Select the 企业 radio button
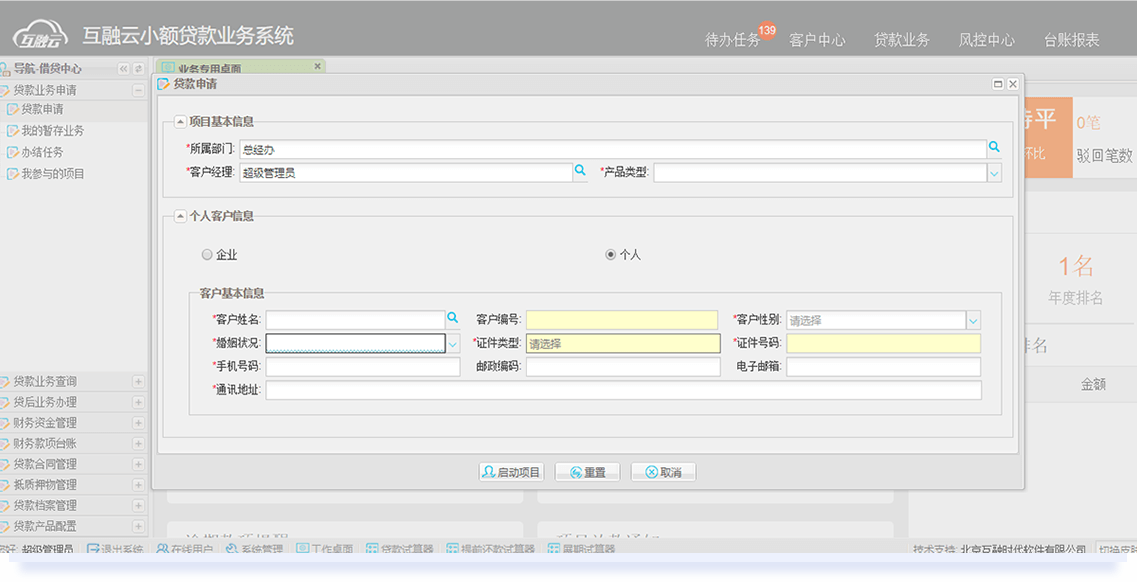The image size is (1137, 582). tap(207, 255)
